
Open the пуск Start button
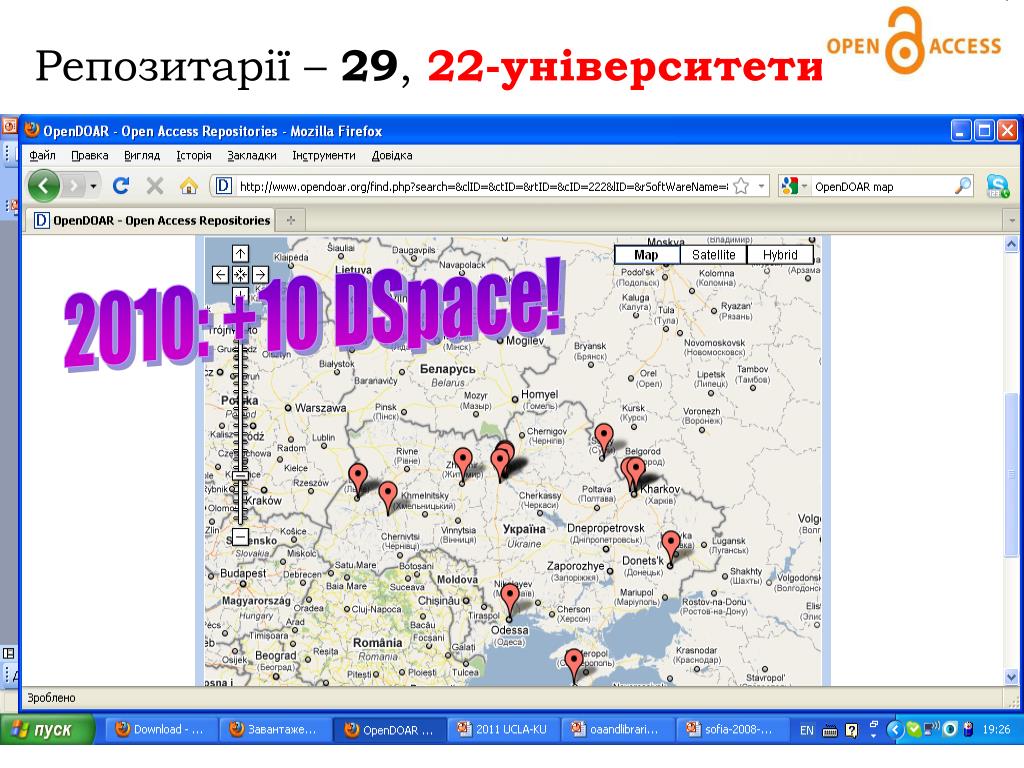pos(48,729)
